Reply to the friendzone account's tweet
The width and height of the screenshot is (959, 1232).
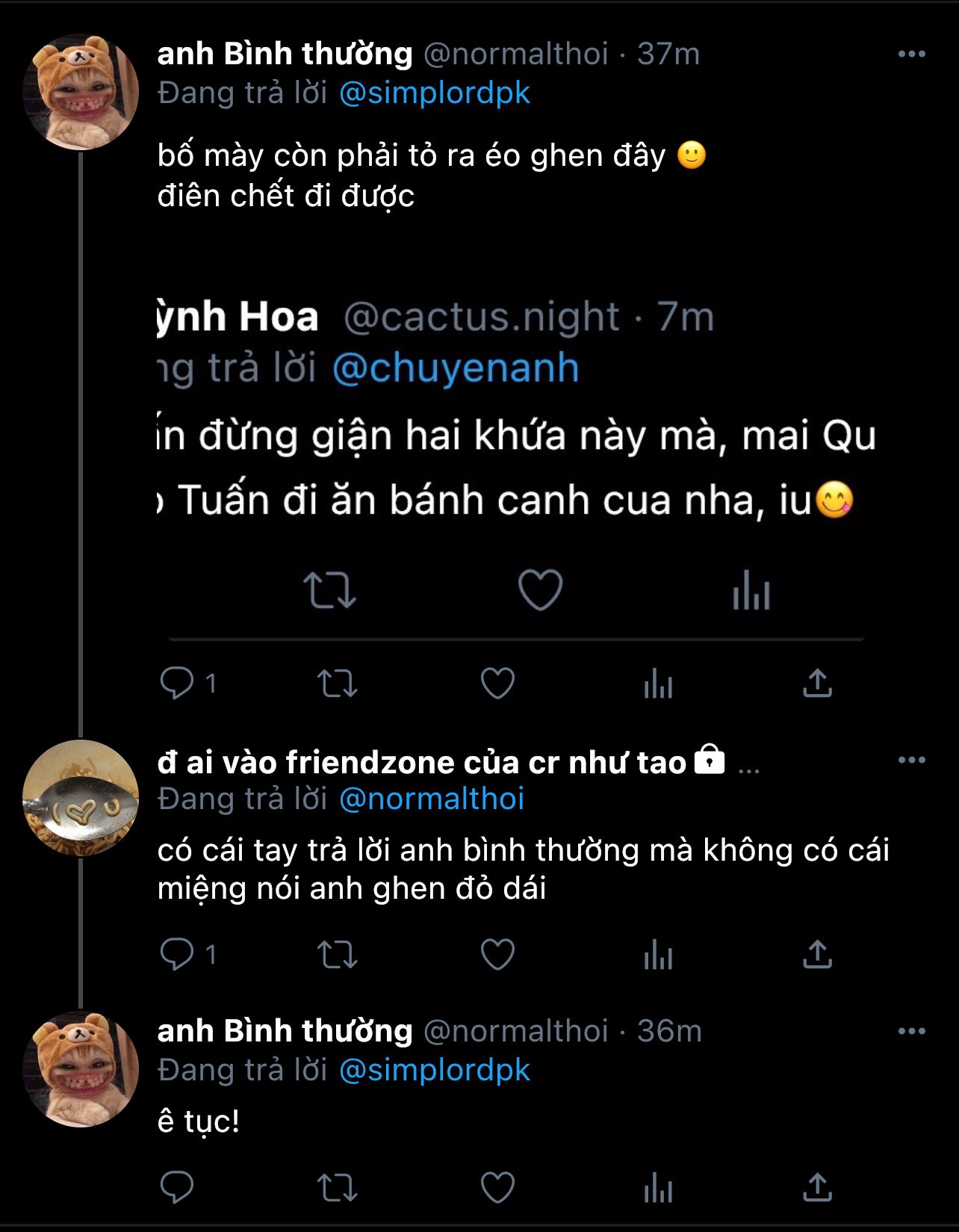click(x=177, y=954)
